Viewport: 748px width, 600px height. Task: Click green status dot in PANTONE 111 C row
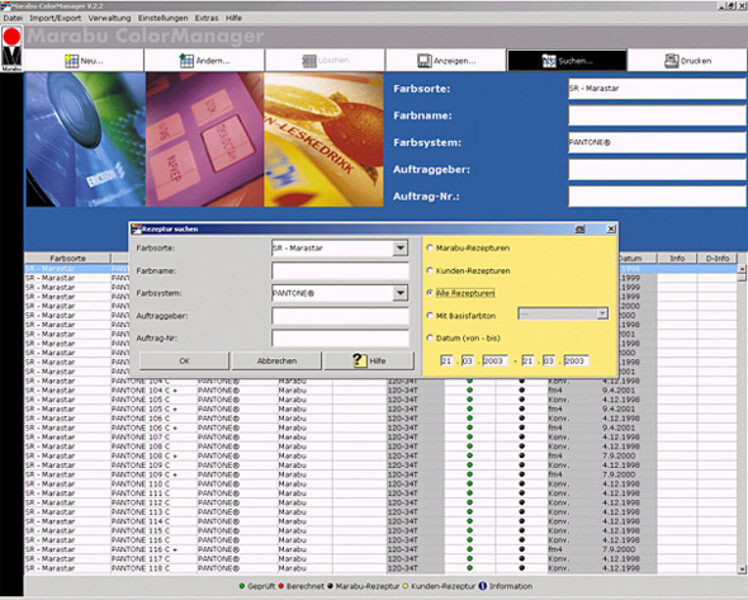click(x=470, y=493)
